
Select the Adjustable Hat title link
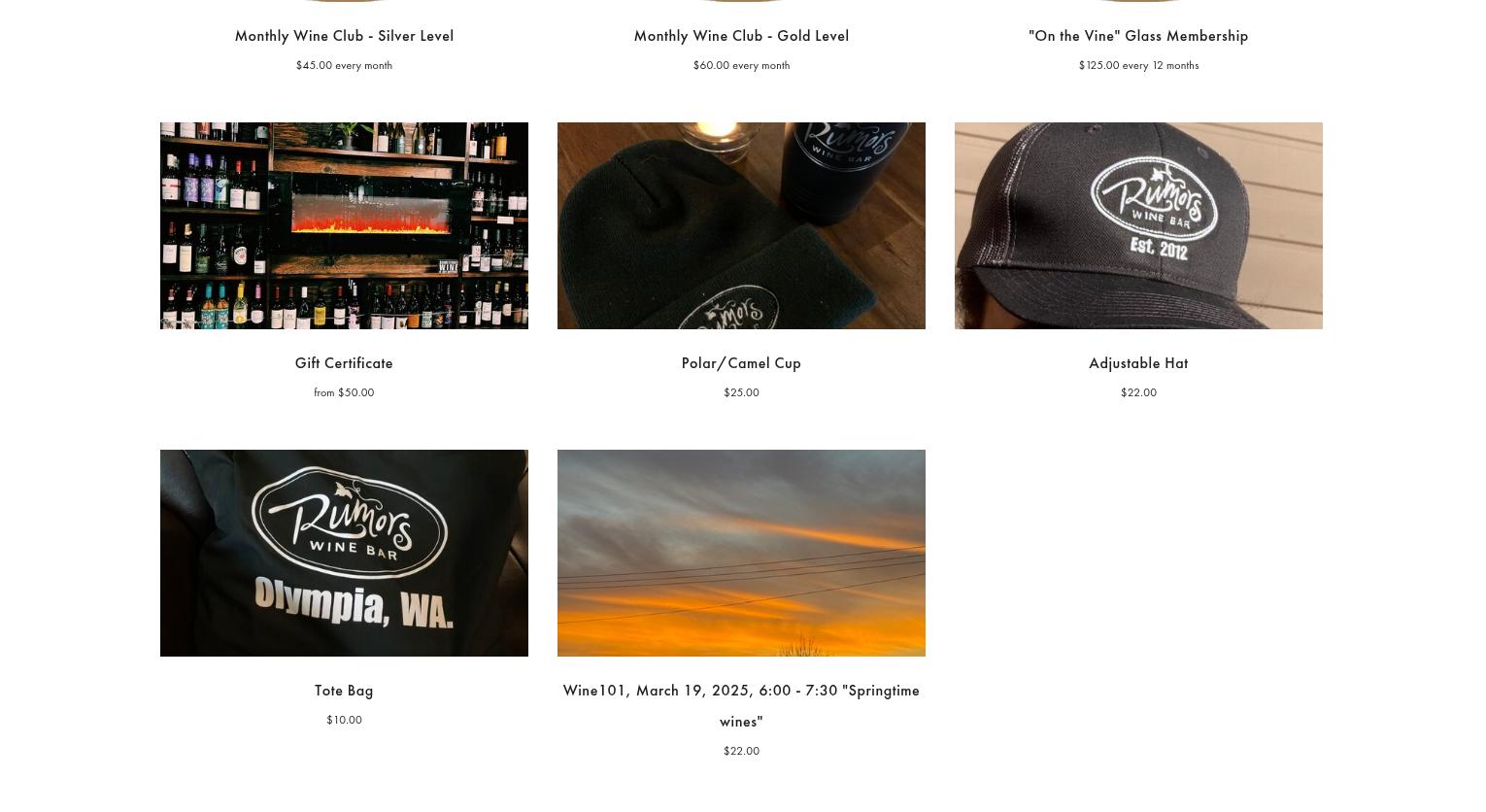[x=1138, y=363]
